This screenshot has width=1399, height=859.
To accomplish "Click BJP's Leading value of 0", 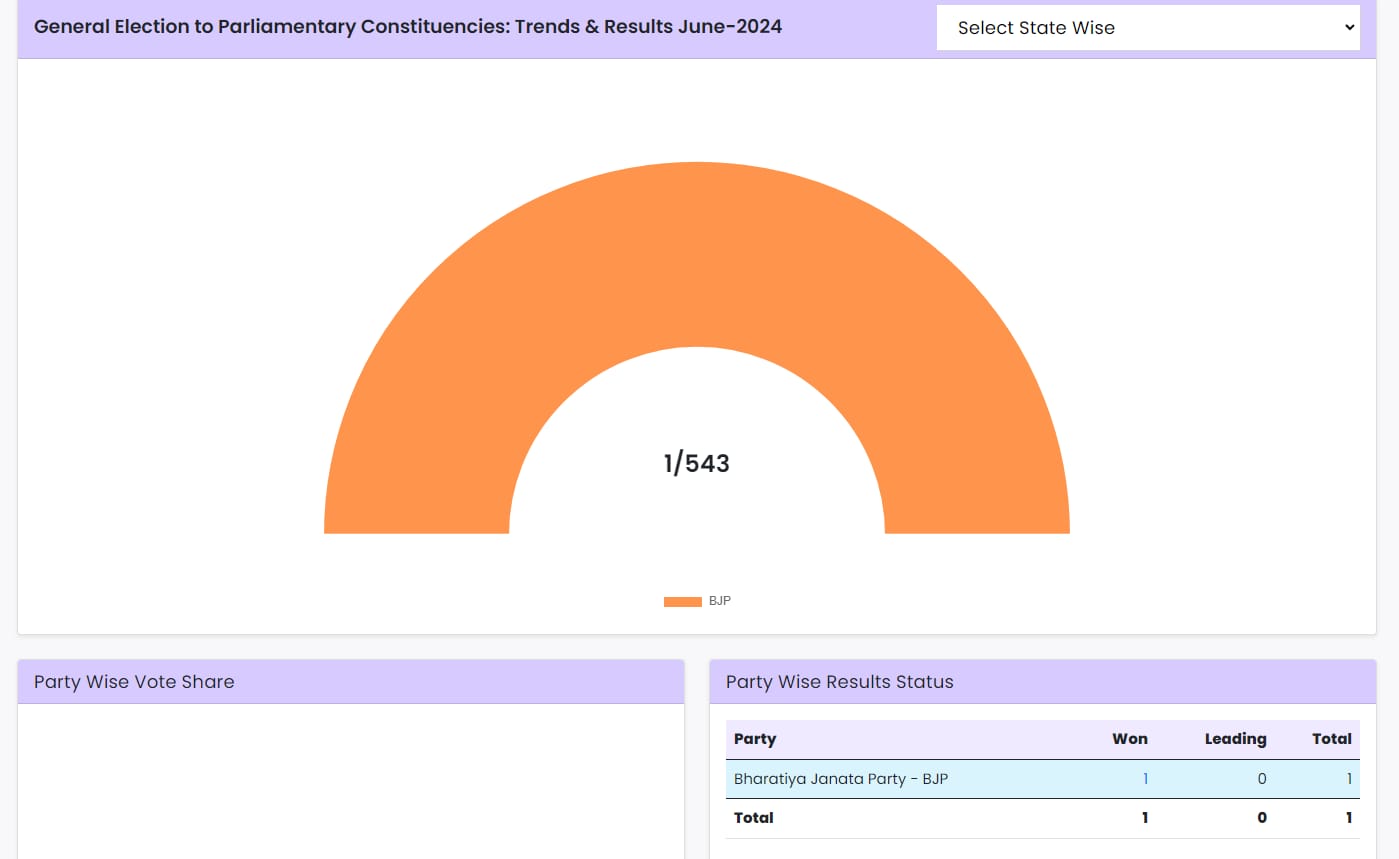I will pyautogui.click(x=1262, y=779).
